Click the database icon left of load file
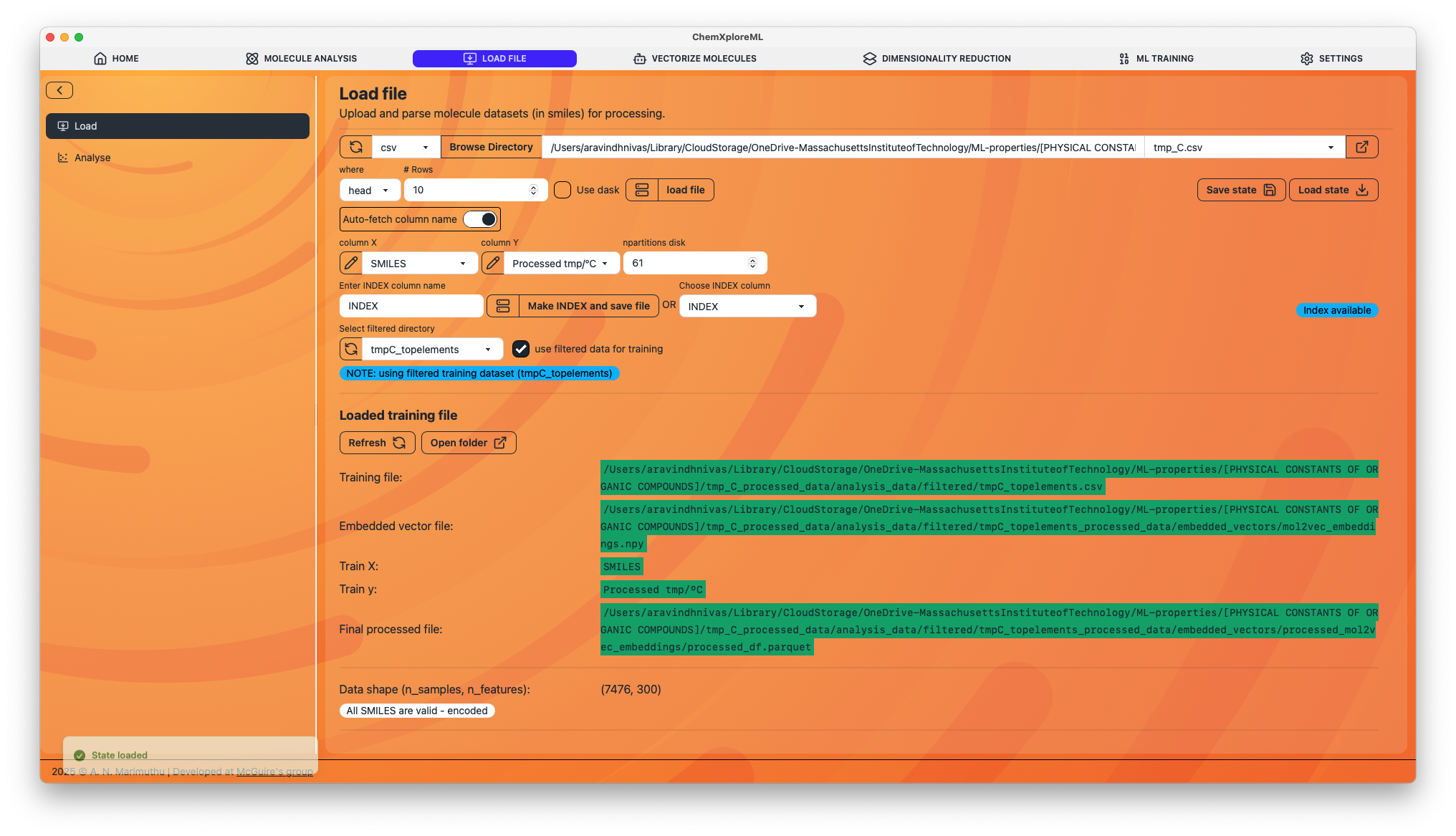This screenshot has width=1456, height=836. (642, 190)
